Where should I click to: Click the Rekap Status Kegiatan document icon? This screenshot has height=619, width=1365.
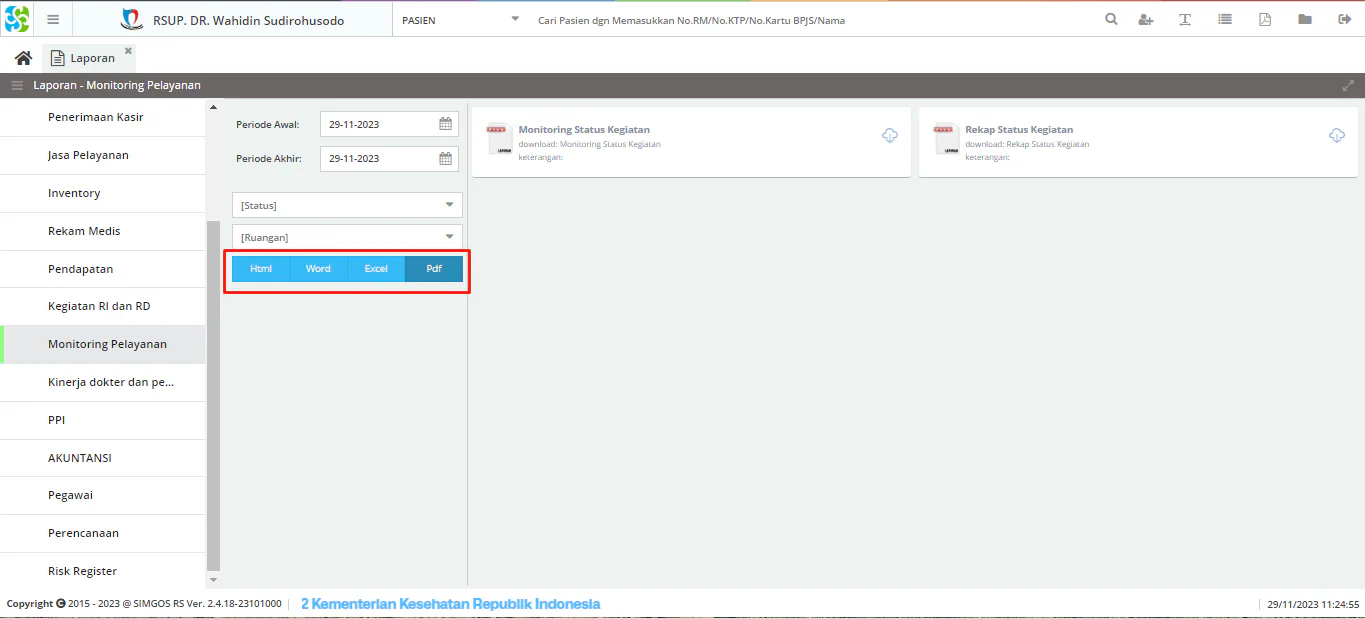pyautogui.click(x=946, y=139)
